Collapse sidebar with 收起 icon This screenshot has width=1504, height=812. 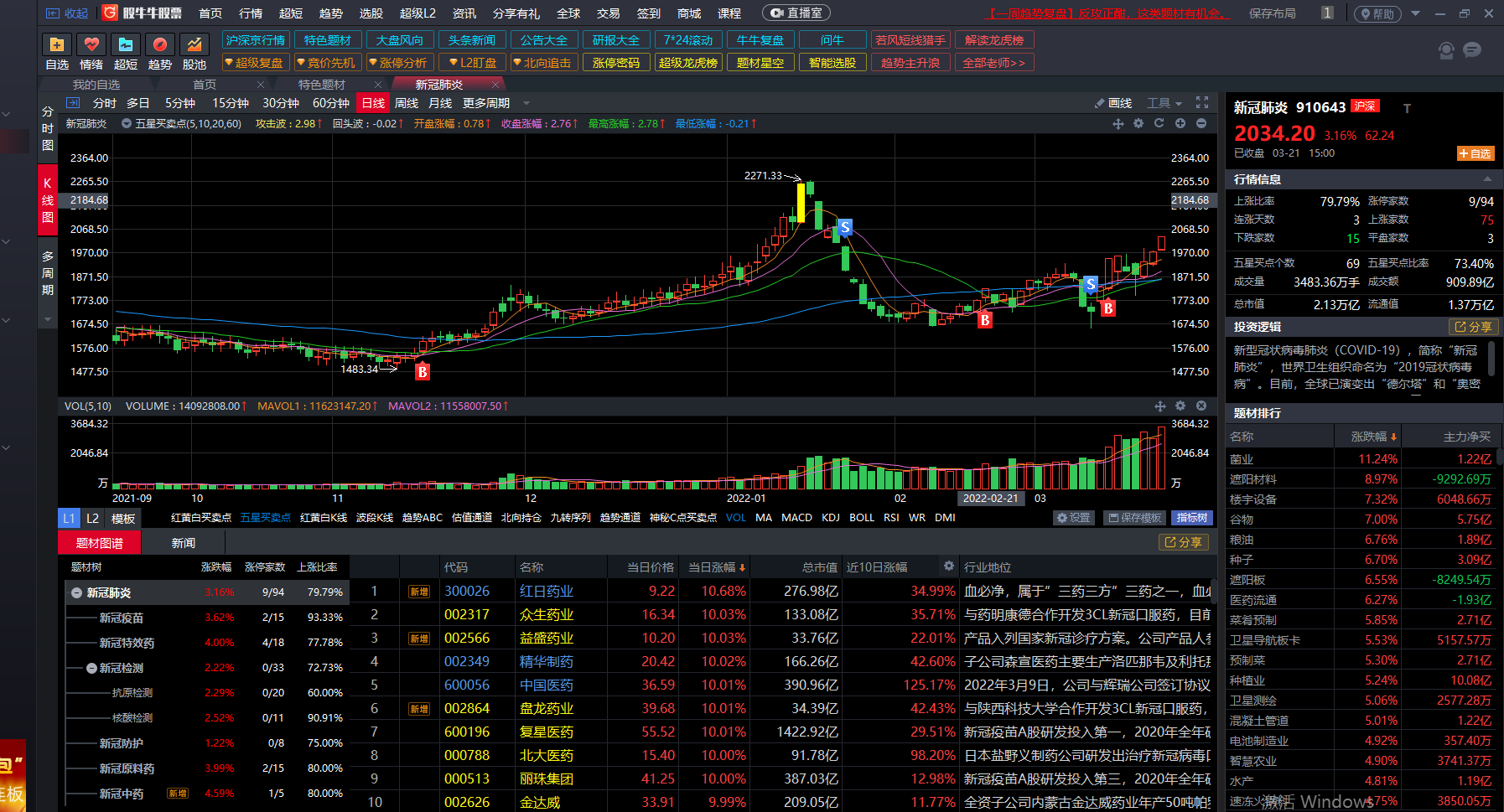(x=67, y=13)
